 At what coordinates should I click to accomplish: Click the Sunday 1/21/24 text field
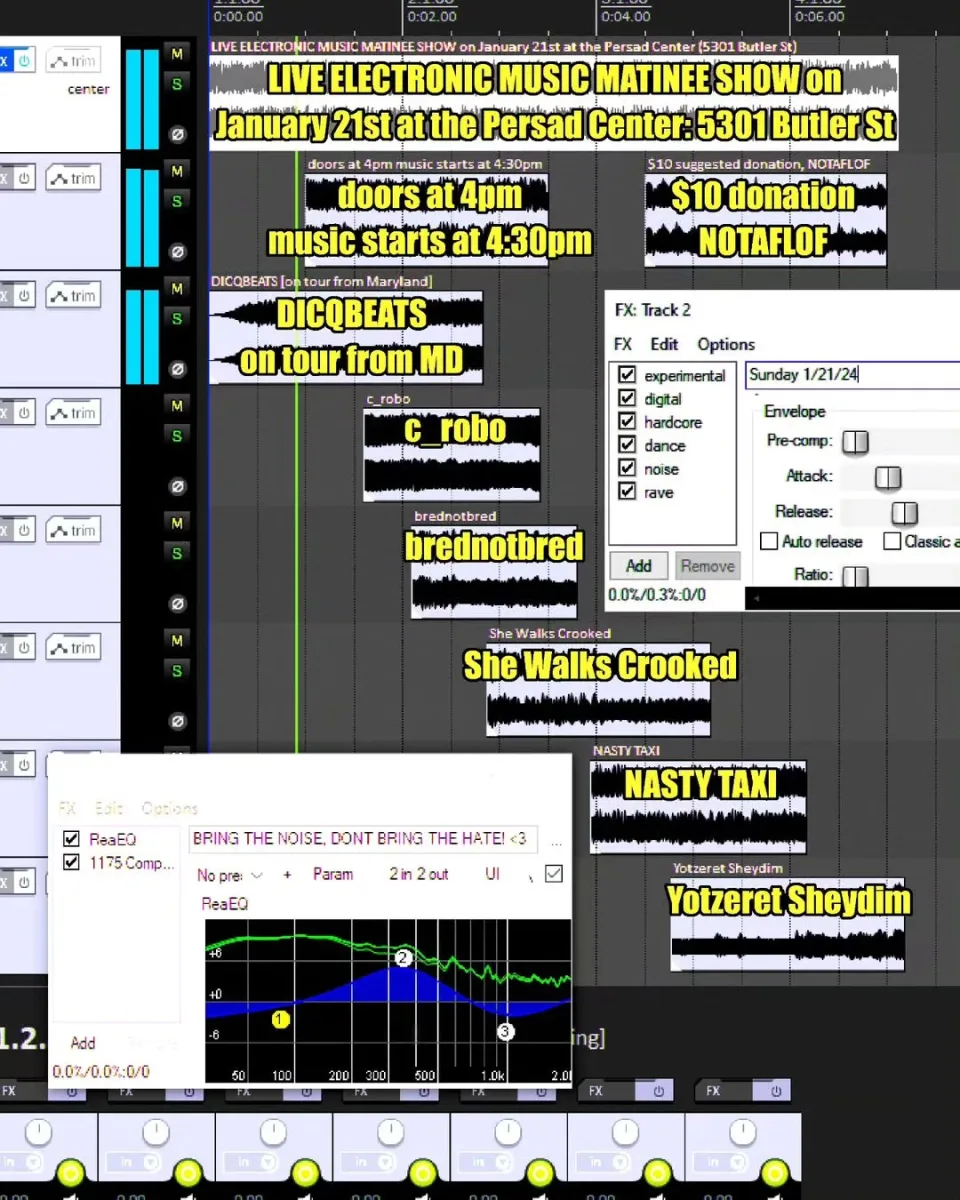853,375
